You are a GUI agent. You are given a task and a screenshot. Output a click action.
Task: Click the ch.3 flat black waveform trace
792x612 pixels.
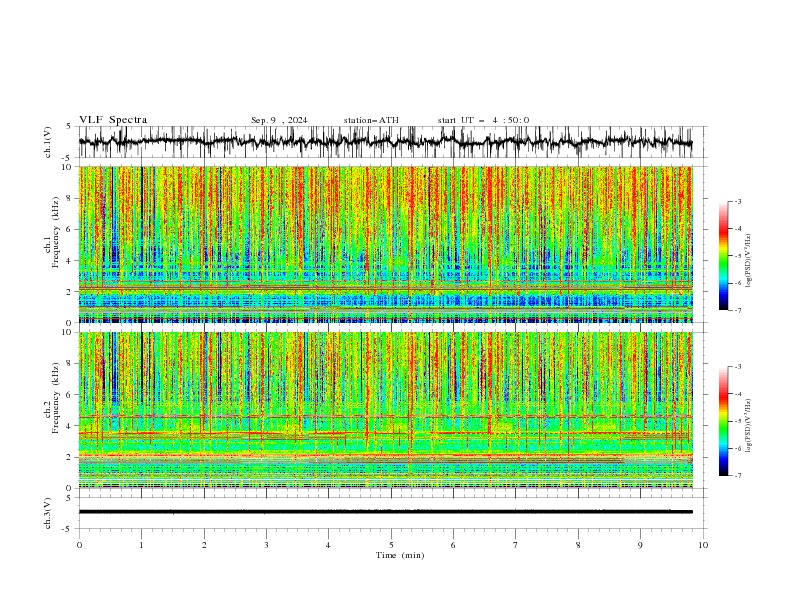click(385, 512)
